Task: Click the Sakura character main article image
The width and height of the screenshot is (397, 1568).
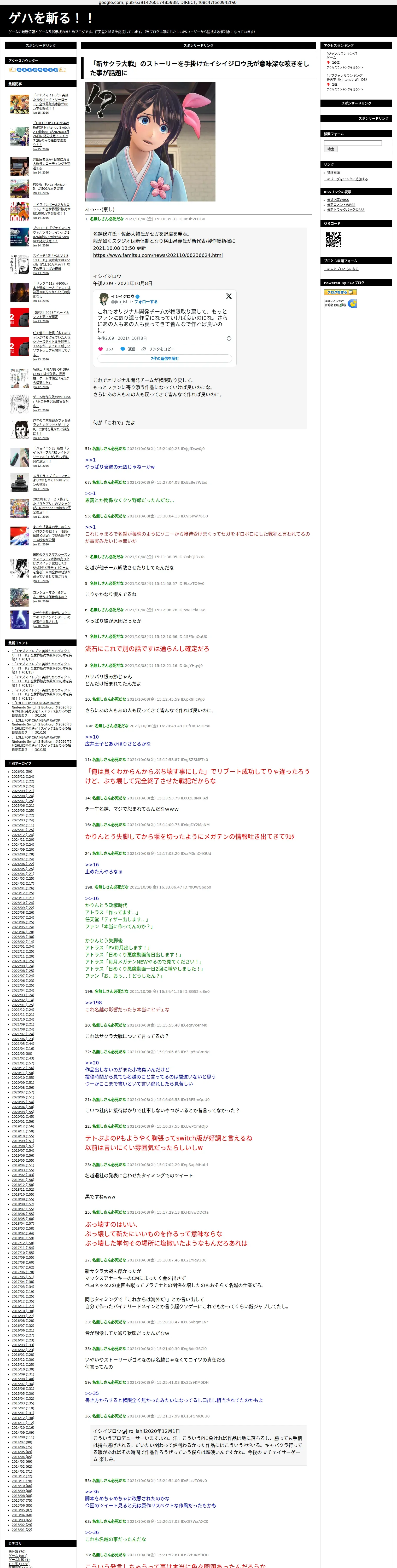Action: (x=150, y=142)
